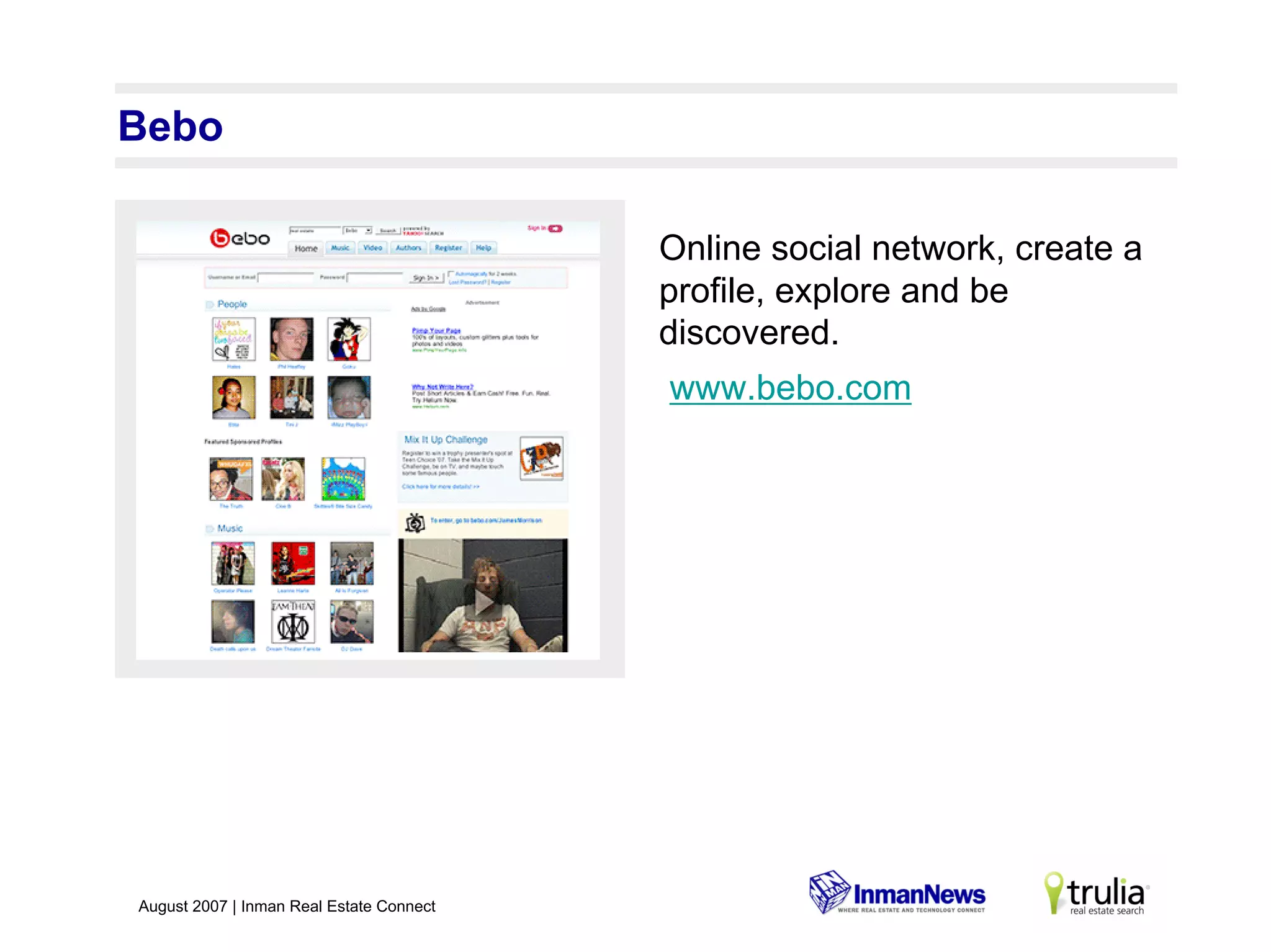The image size is (1271, 952).
Task: Click the Operator Please name link
Action: tap(233, 591)
